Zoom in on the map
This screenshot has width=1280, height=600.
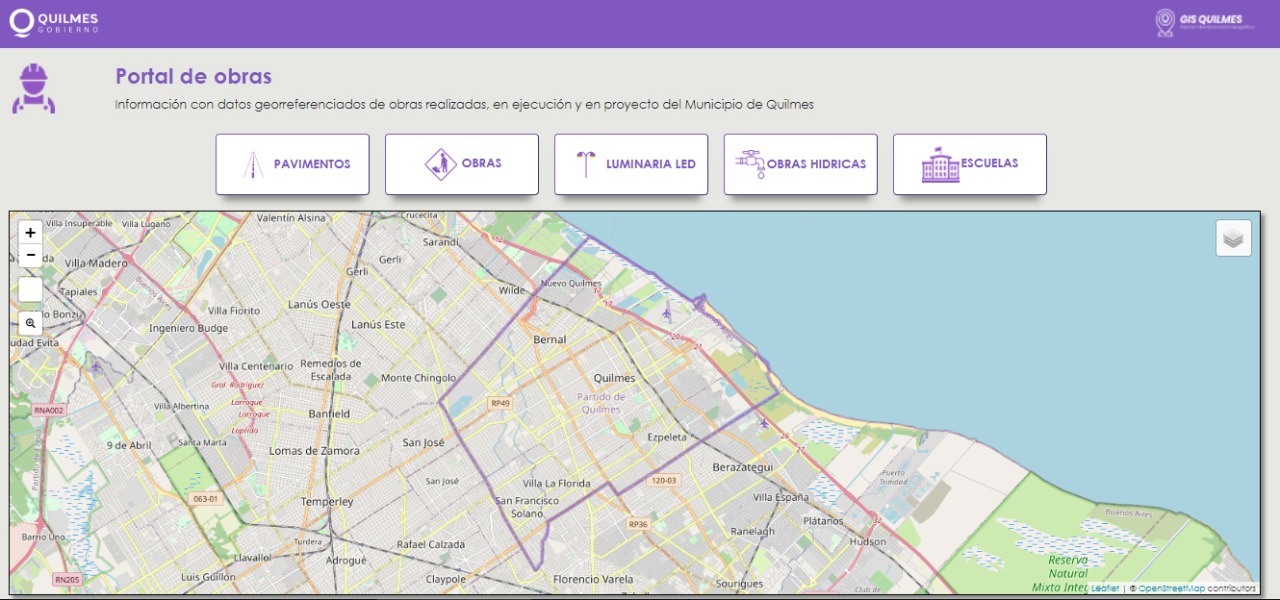tap(31, 233)
